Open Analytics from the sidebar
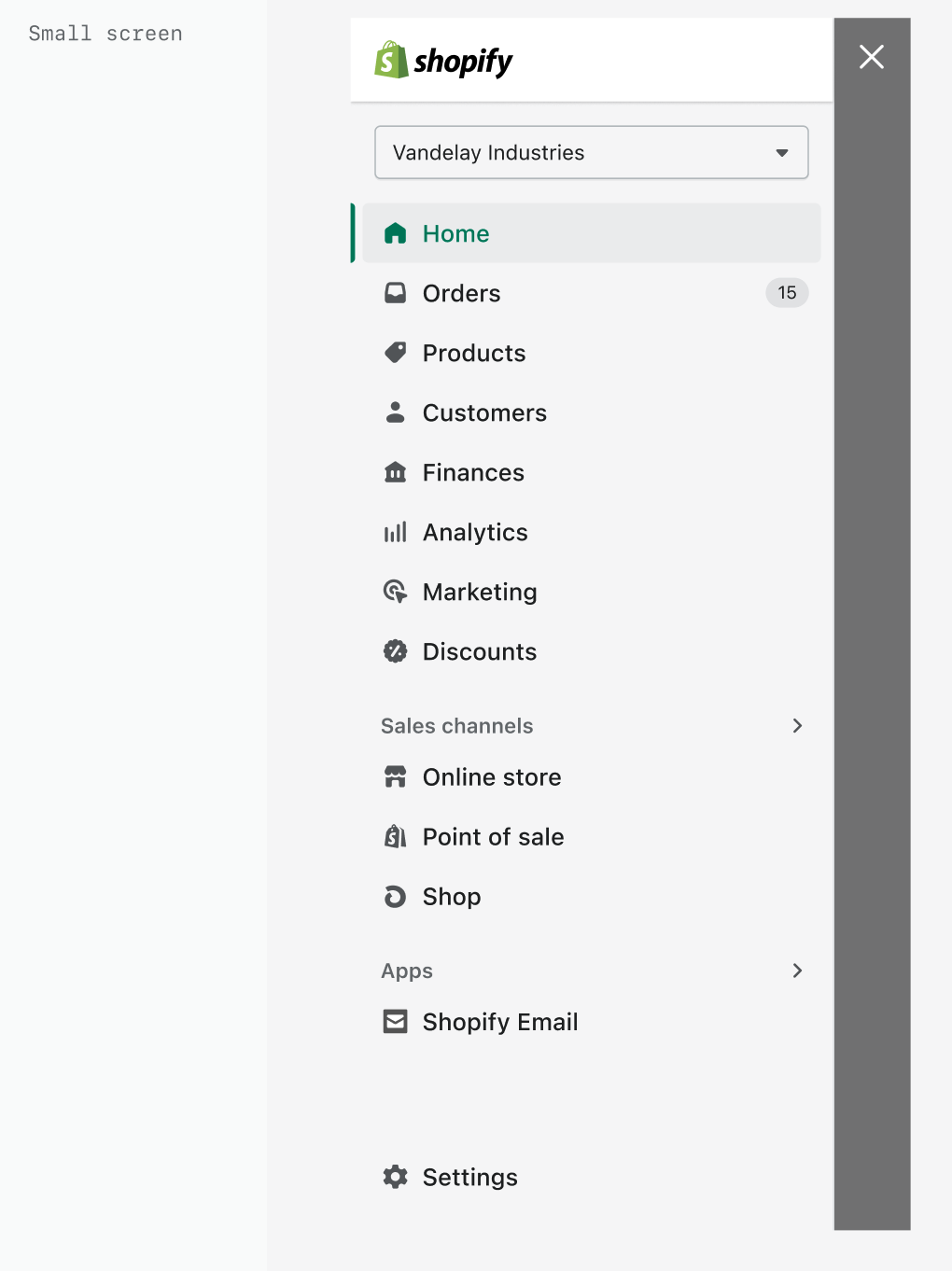The image size is (952, 1271). (x=592, y=532)
